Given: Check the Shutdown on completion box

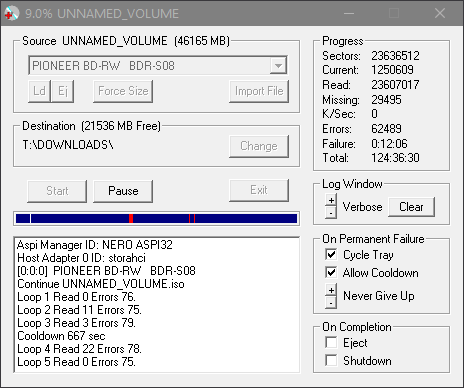Looking at the screenshot, I should (331, 360).
